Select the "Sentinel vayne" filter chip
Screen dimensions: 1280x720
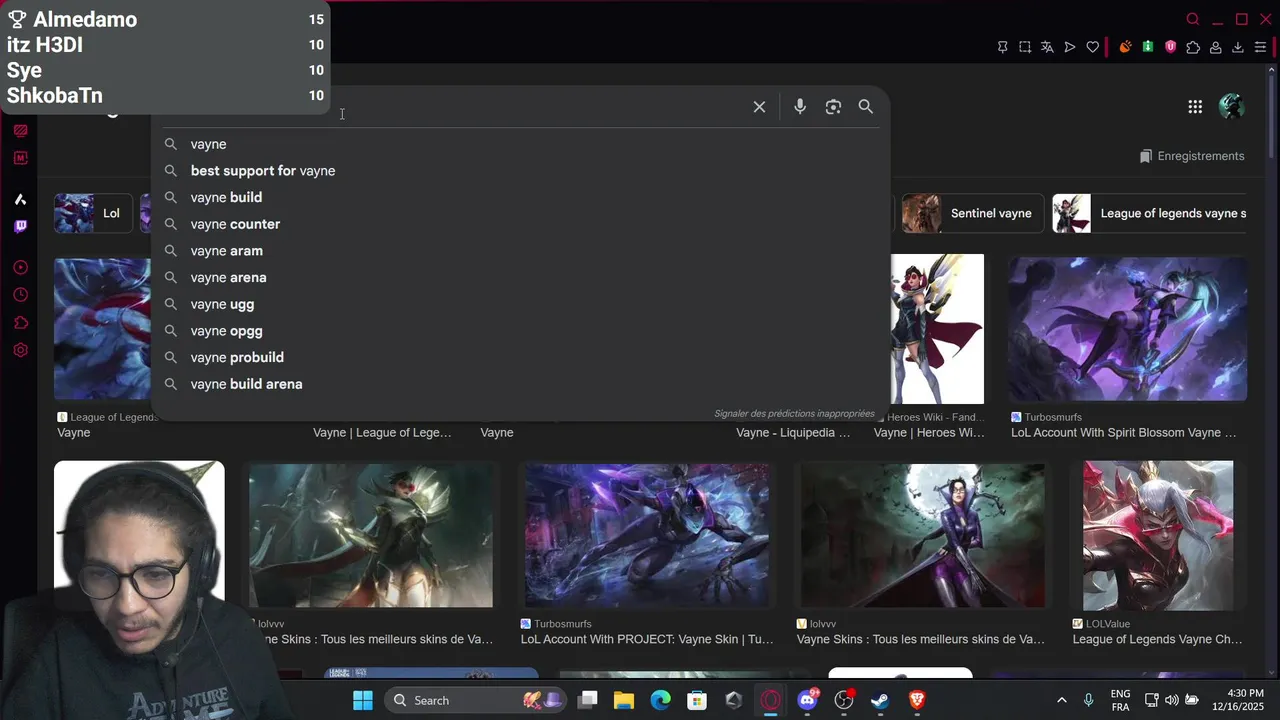click(973, 213)
